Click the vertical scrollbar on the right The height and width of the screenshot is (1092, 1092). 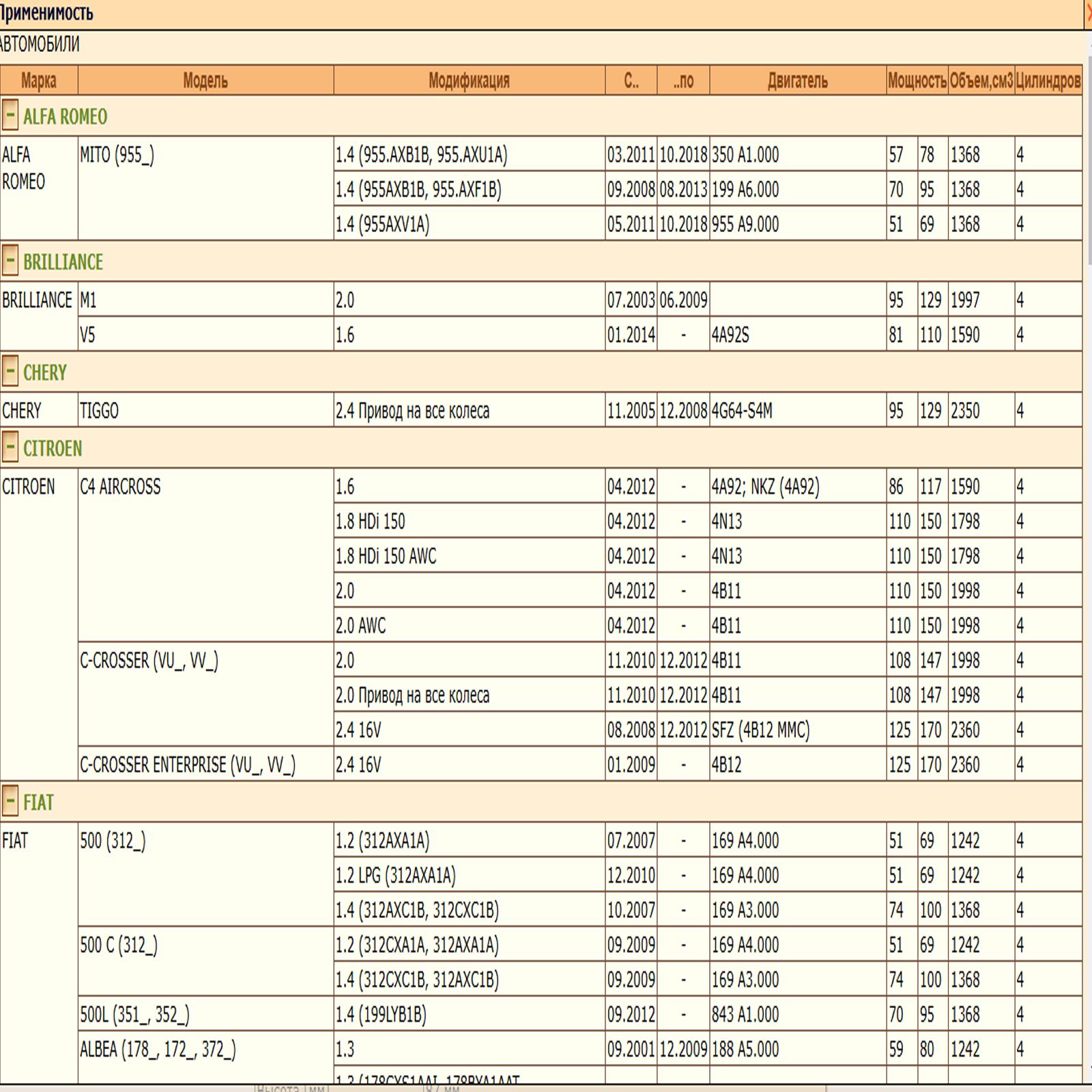pos(1088,205)
